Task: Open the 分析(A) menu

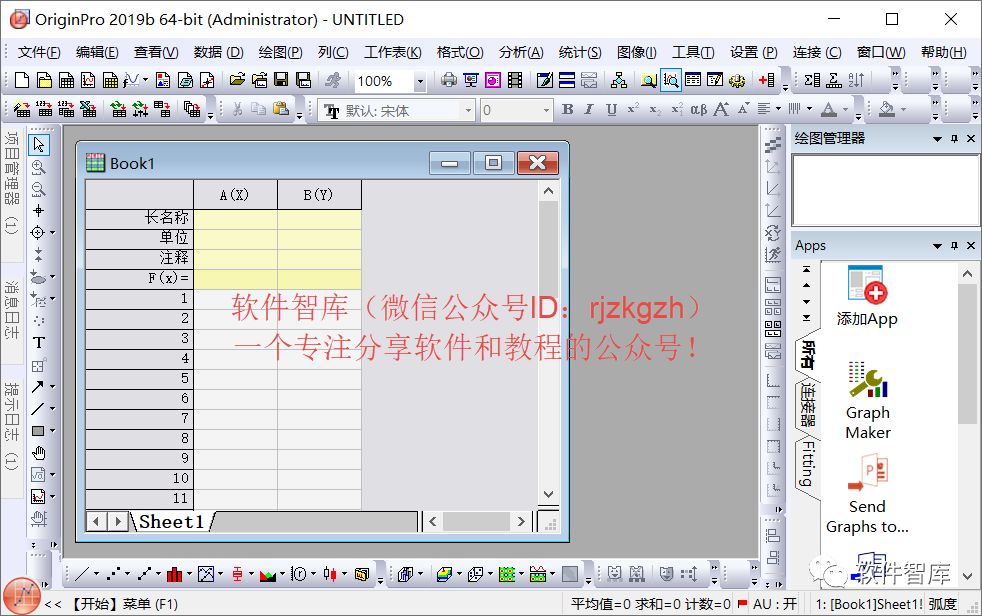Action: (x=521, y=52)
